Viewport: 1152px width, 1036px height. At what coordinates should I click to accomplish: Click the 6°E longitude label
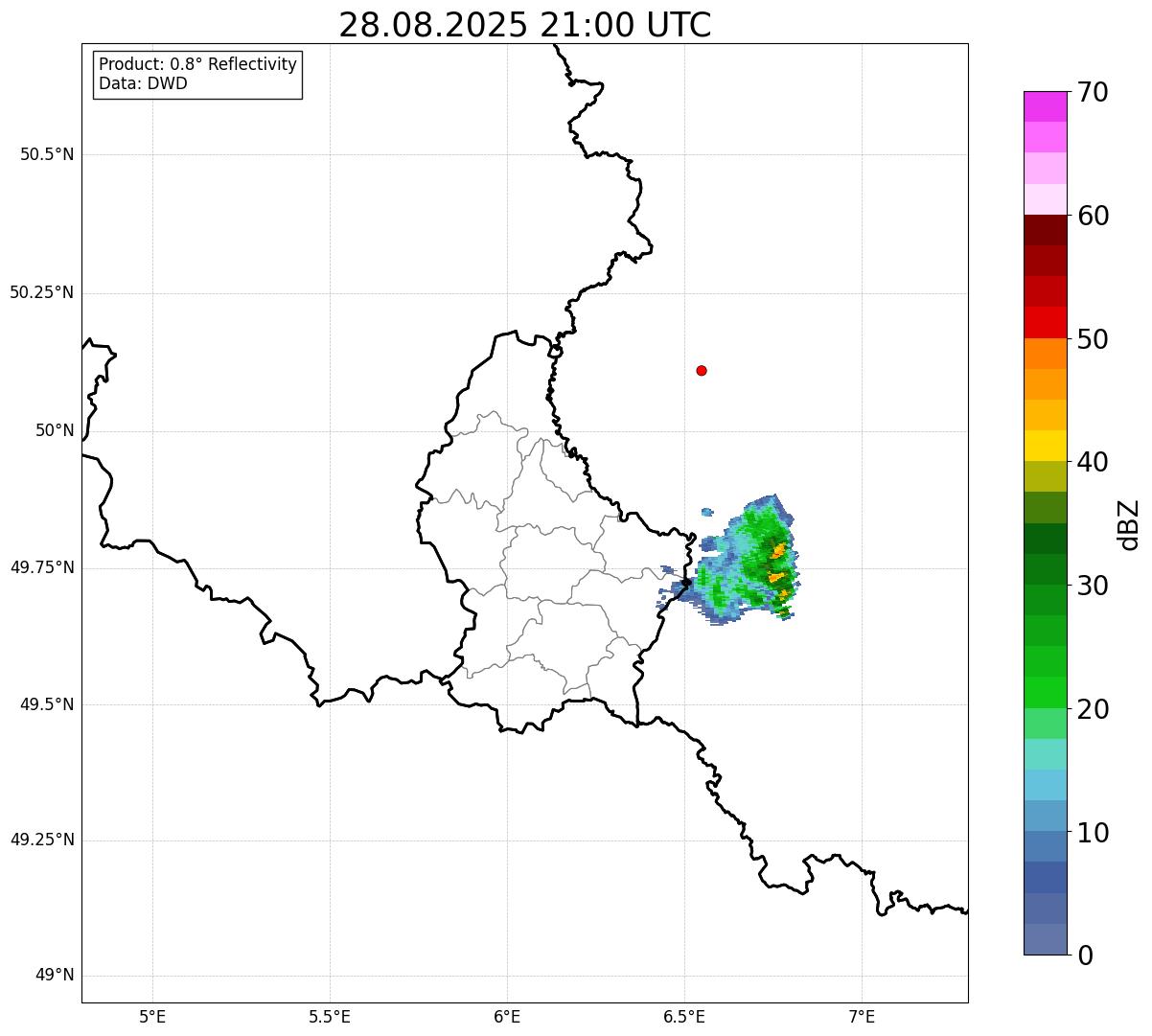pyautogui.click(x=507, y=1016)
